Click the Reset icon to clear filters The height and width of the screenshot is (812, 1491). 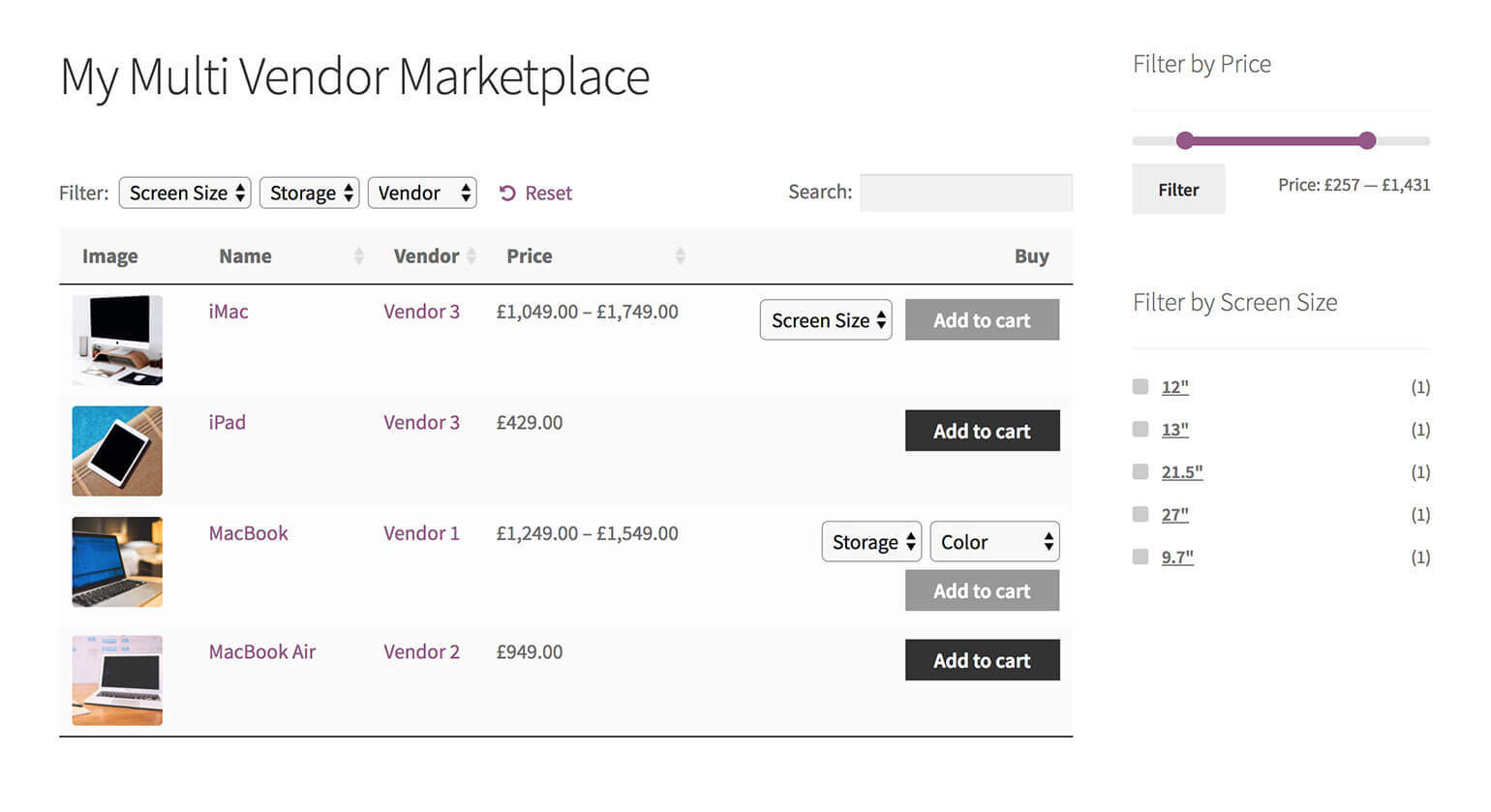pyautogui.click(x=508, y=193)
